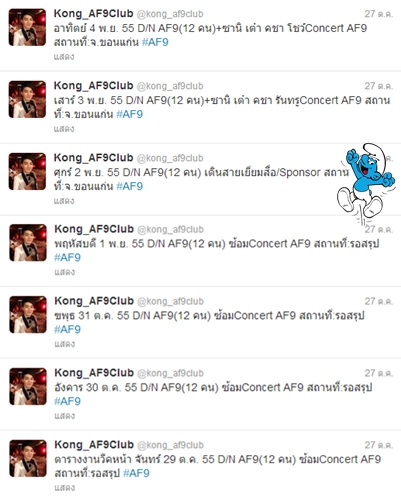
Task: Open avatar of the ศุกร์ 2 พ.ย. tweet
Action: coord(27,171)
